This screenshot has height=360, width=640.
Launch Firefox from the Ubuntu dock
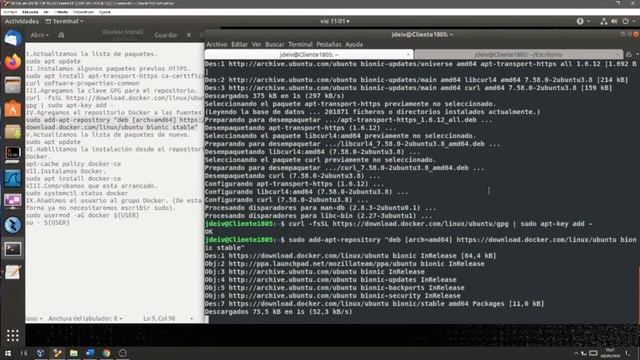click(x=13, y=62)
